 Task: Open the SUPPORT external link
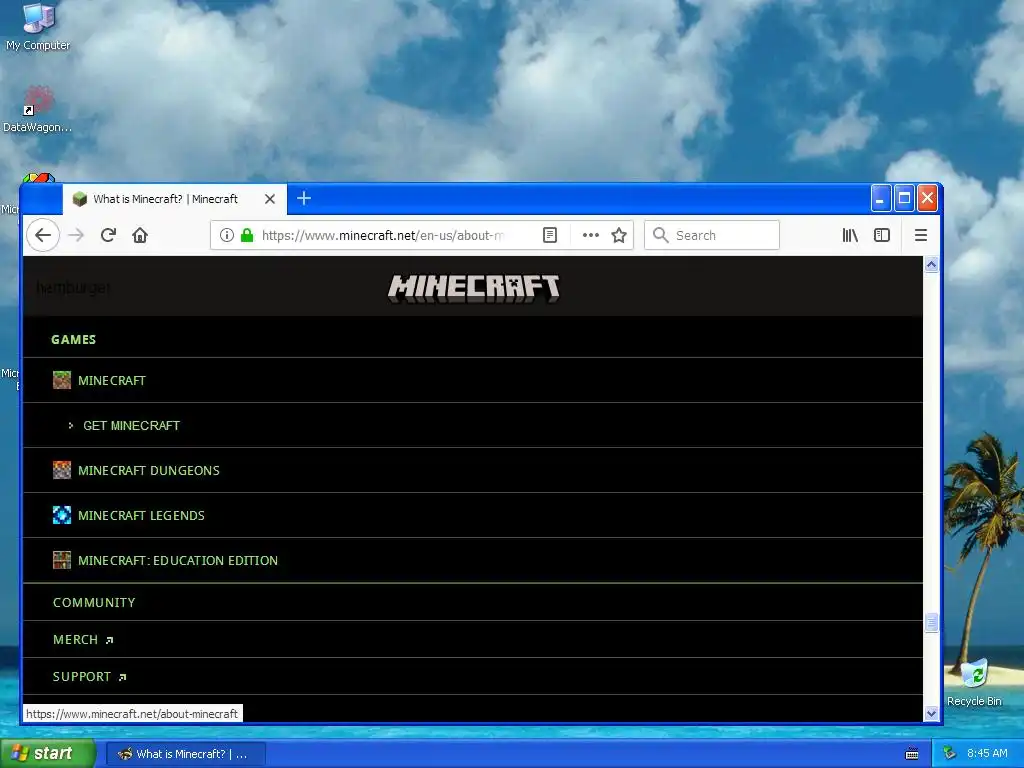tap(89, 677)
